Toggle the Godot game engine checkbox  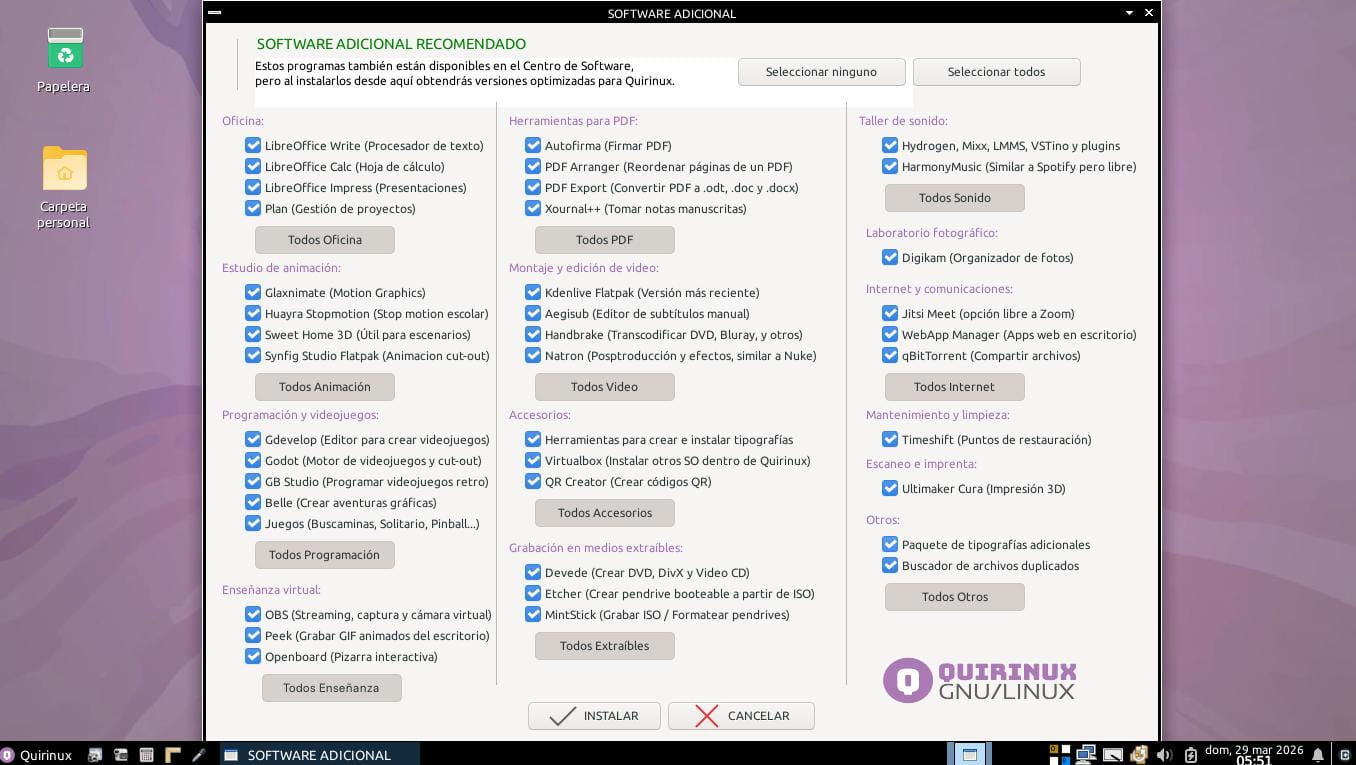click(x=253, y=461)
